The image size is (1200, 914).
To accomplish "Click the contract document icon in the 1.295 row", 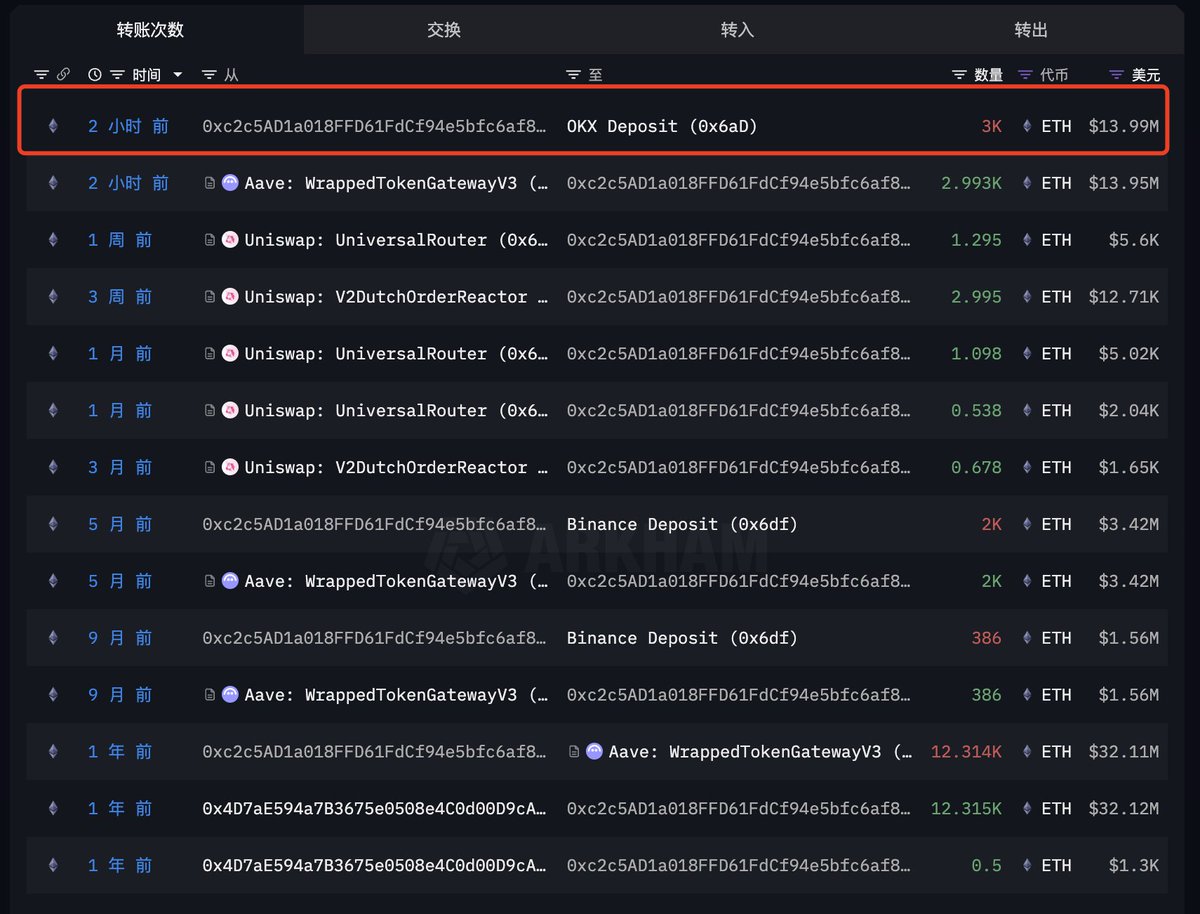I will [209, 240].
